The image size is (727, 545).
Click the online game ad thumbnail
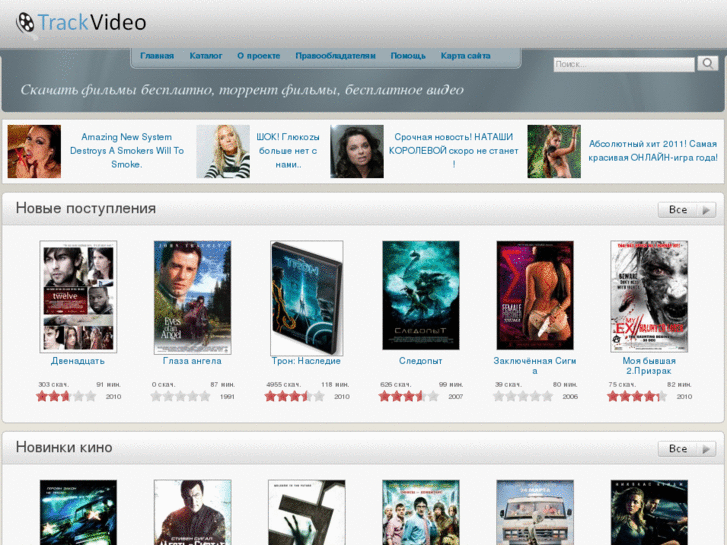tap(554, 151)
